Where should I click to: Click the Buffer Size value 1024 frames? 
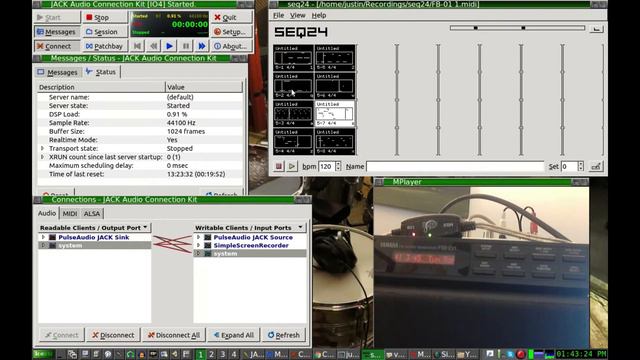[x=186, y=131]
